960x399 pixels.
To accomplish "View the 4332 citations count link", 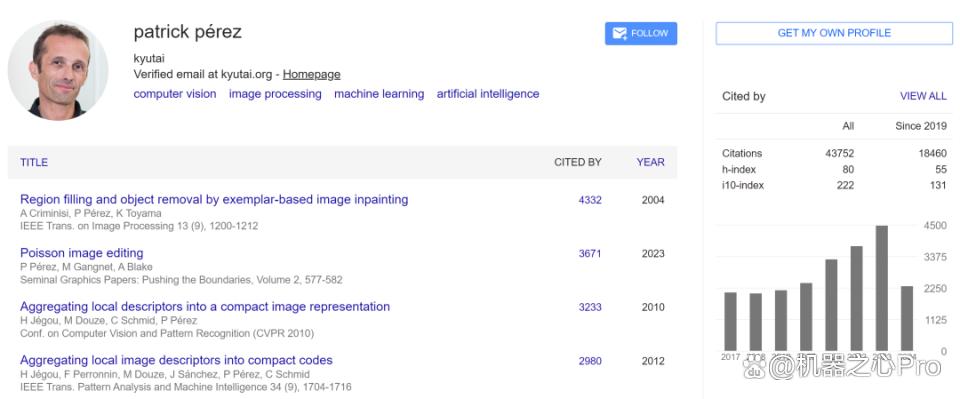I will pos(590,200).
